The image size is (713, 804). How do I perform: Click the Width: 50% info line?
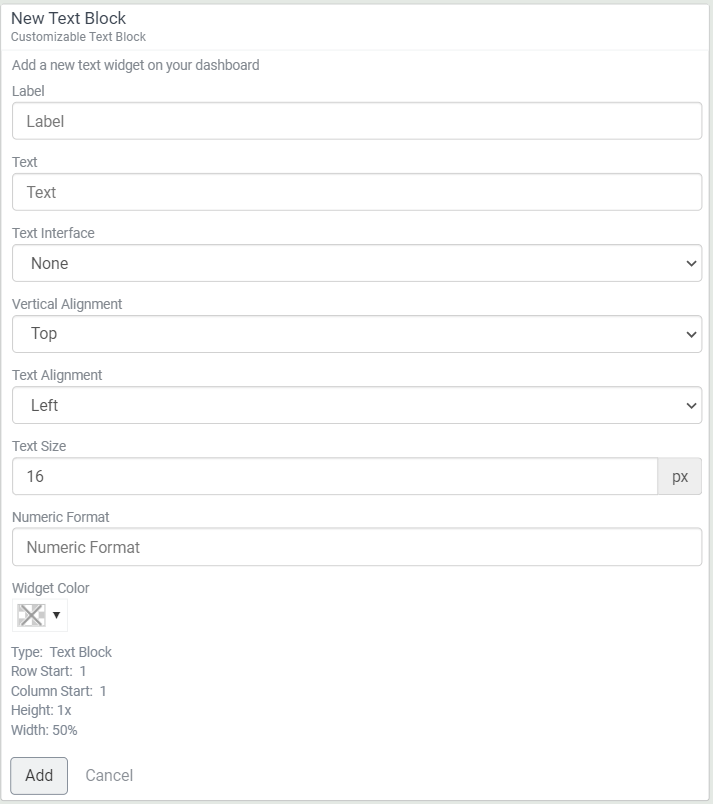pos(44,730)
